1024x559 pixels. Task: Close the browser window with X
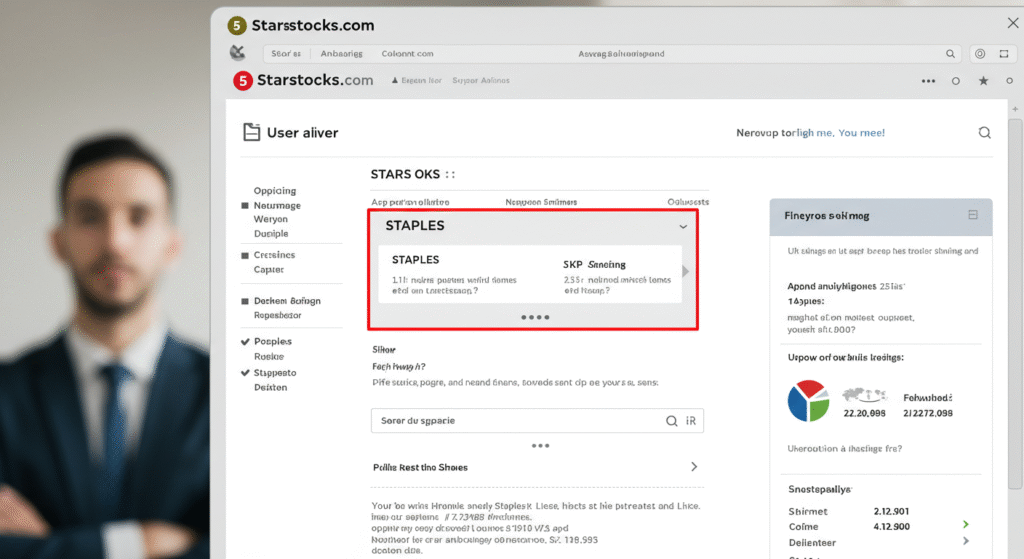(1013, 23)
